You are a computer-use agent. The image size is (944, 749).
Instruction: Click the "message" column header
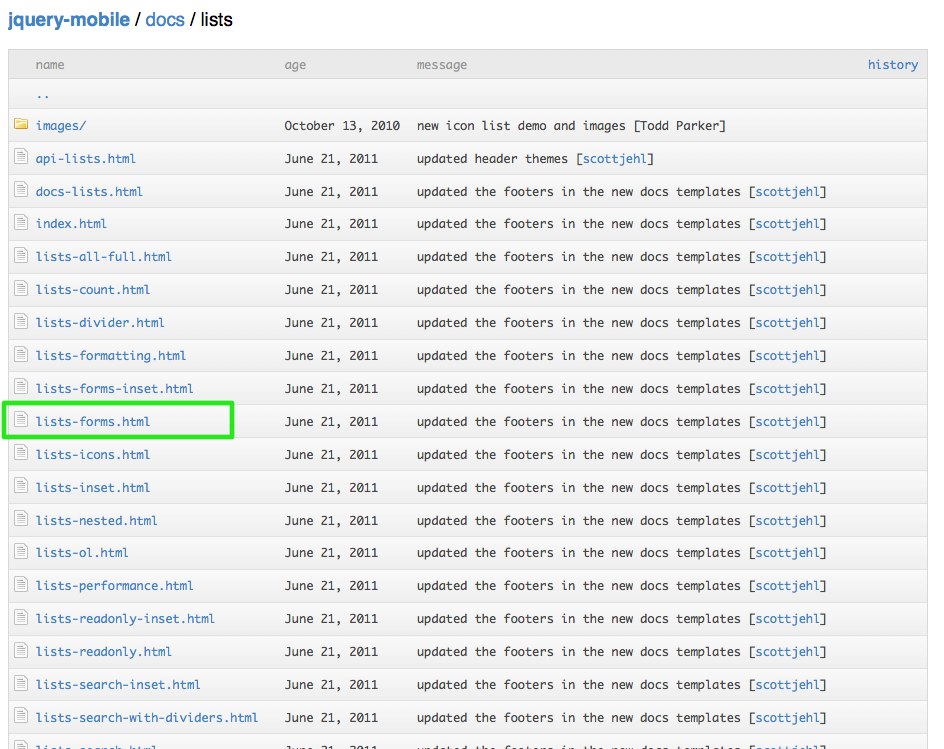442,65
